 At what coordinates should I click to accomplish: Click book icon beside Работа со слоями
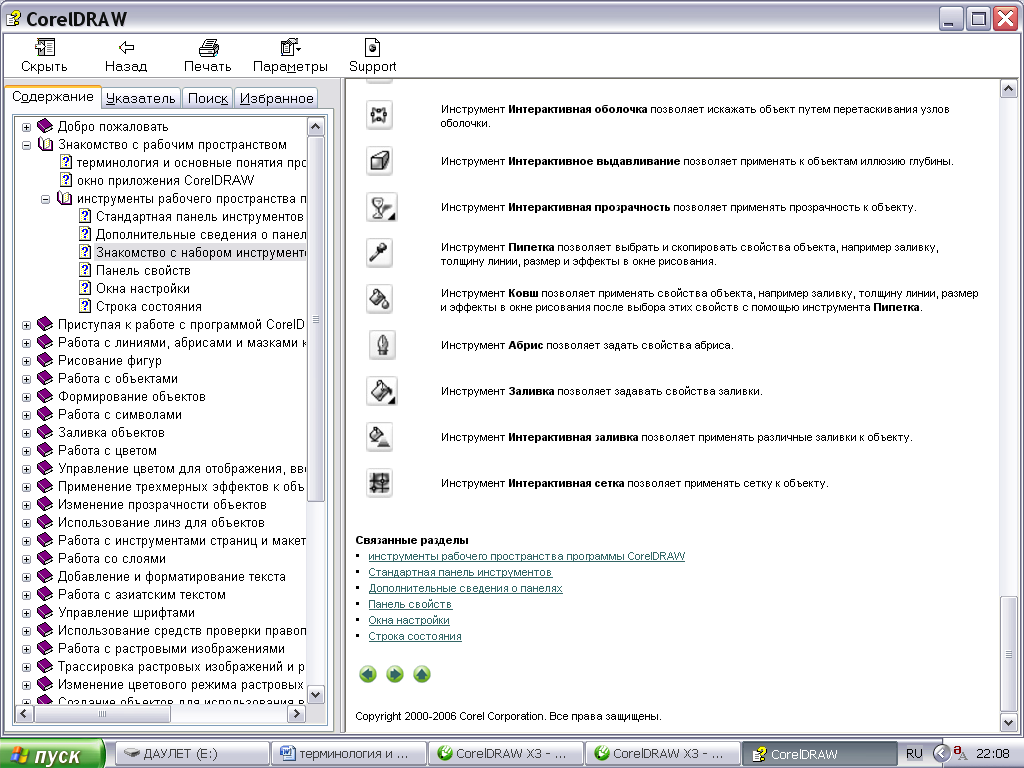point(44,558)
